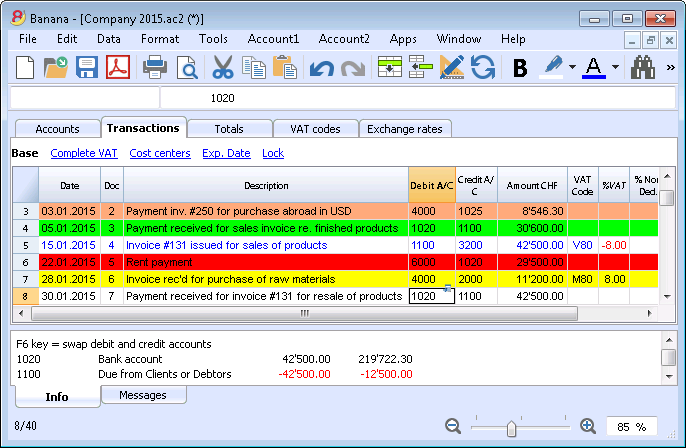Select the Base view
Image resolution: width=686 pixels, height=448 pixels.
25,153
